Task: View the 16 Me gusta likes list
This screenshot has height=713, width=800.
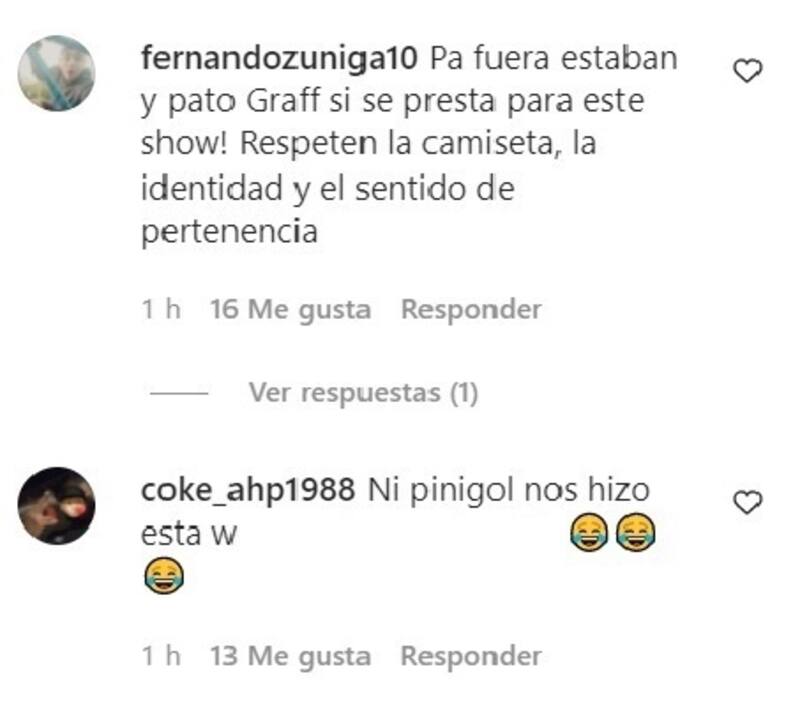Action: pos(290,310)
